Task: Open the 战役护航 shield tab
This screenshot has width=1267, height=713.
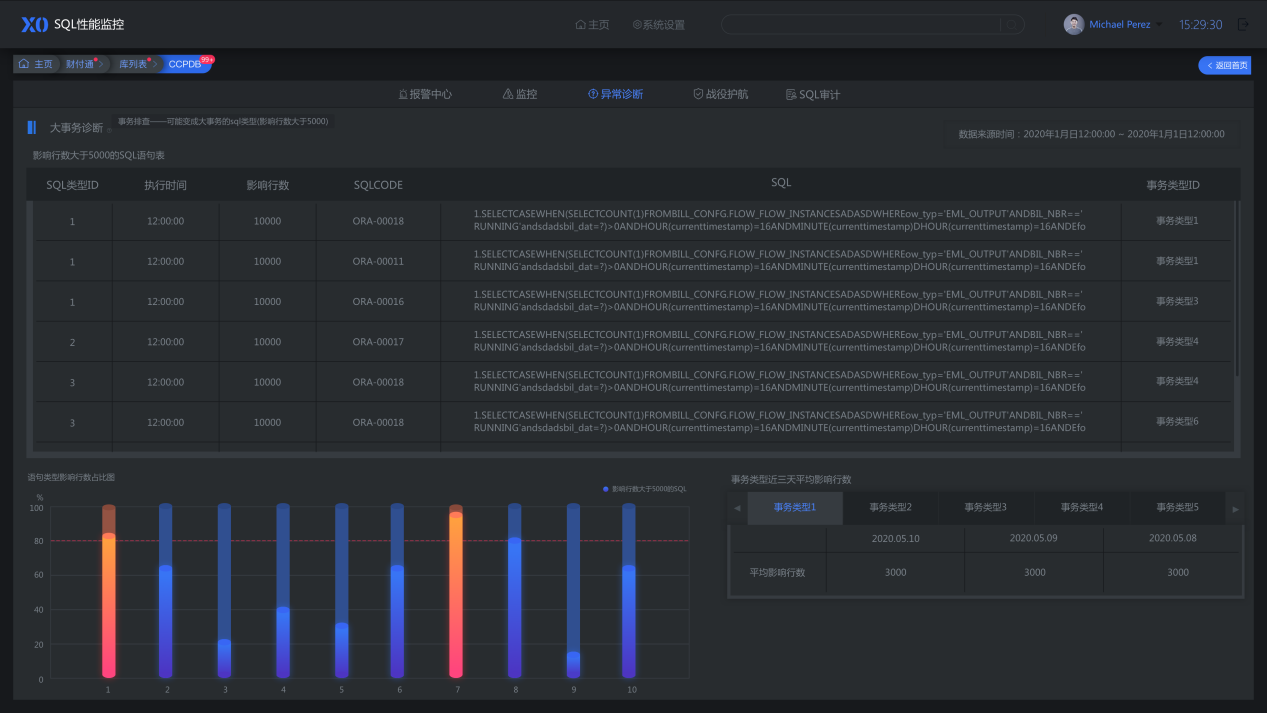Action: tap(720, 94)
